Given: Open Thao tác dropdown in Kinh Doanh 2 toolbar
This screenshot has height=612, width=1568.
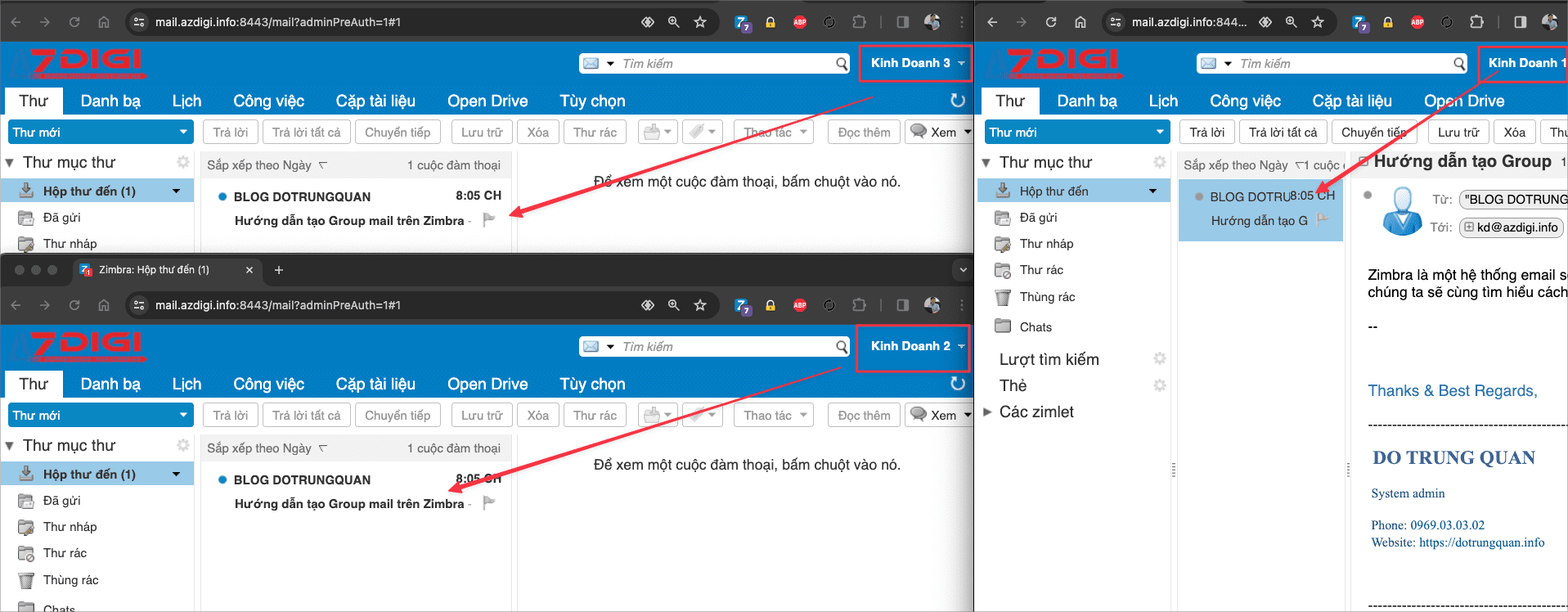Looking at the screenshot, I should point(774,416).
